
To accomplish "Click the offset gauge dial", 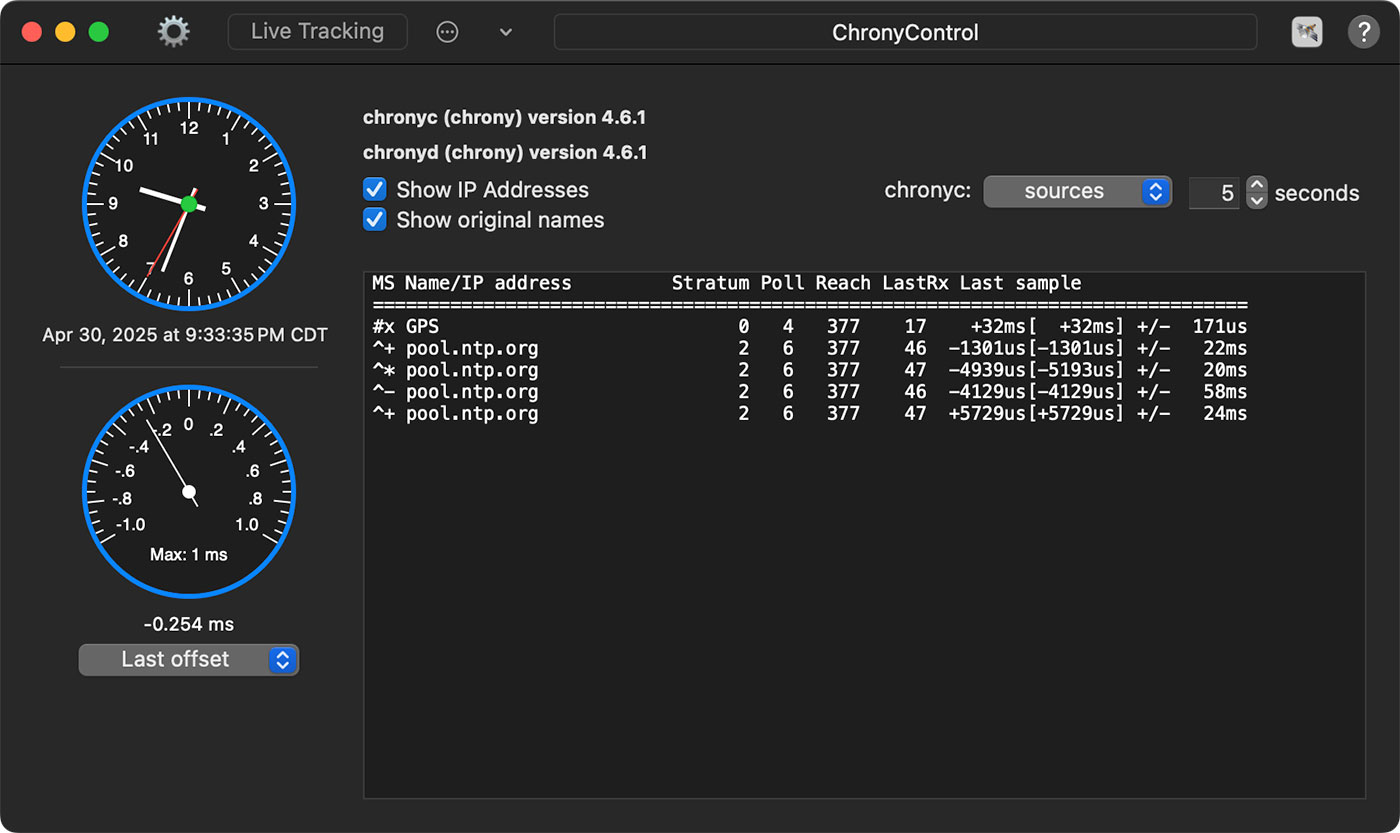I will pos(189,492).
